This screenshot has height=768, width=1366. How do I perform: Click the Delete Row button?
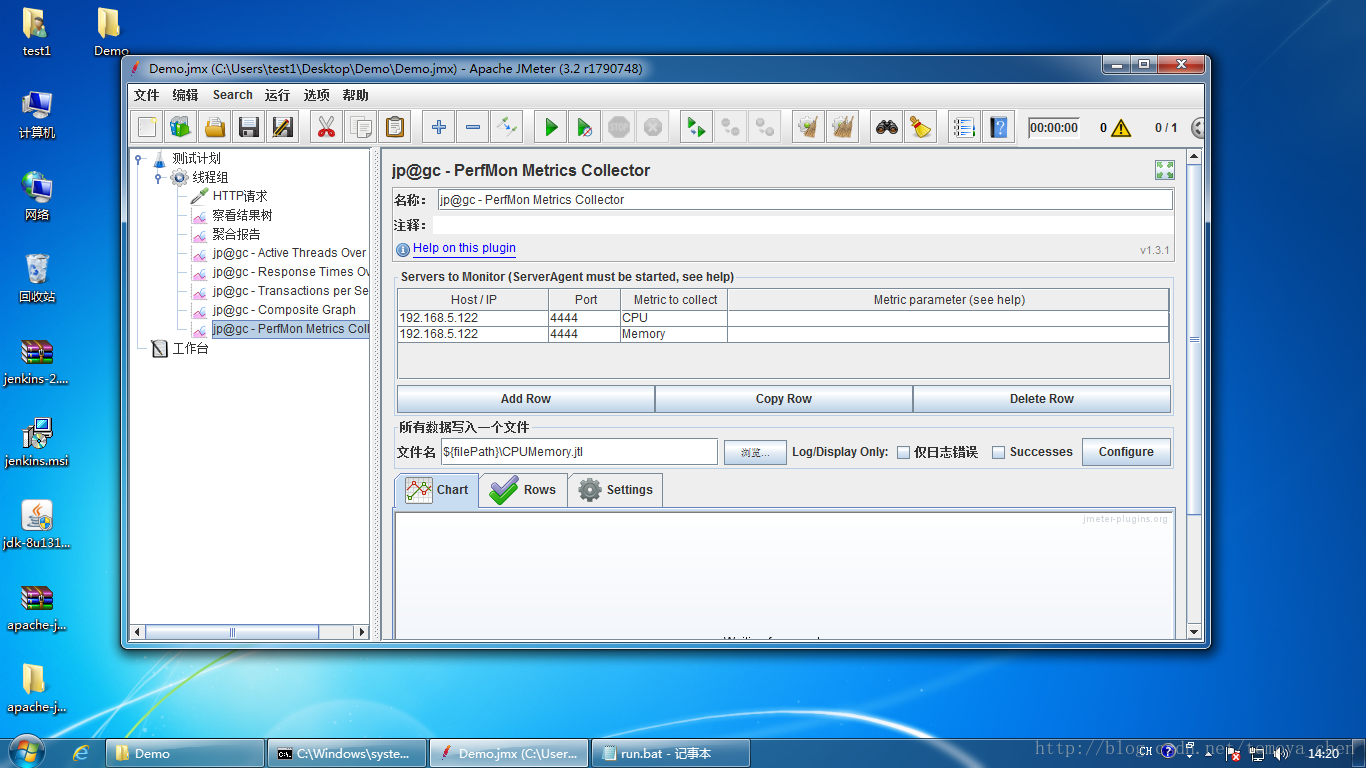(x=1042, y=399)
